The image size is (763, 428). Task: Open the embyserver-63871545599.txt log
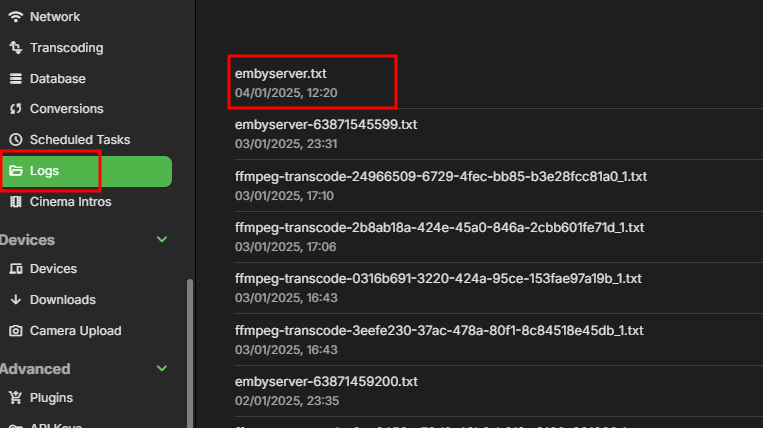tap(326, 125)
